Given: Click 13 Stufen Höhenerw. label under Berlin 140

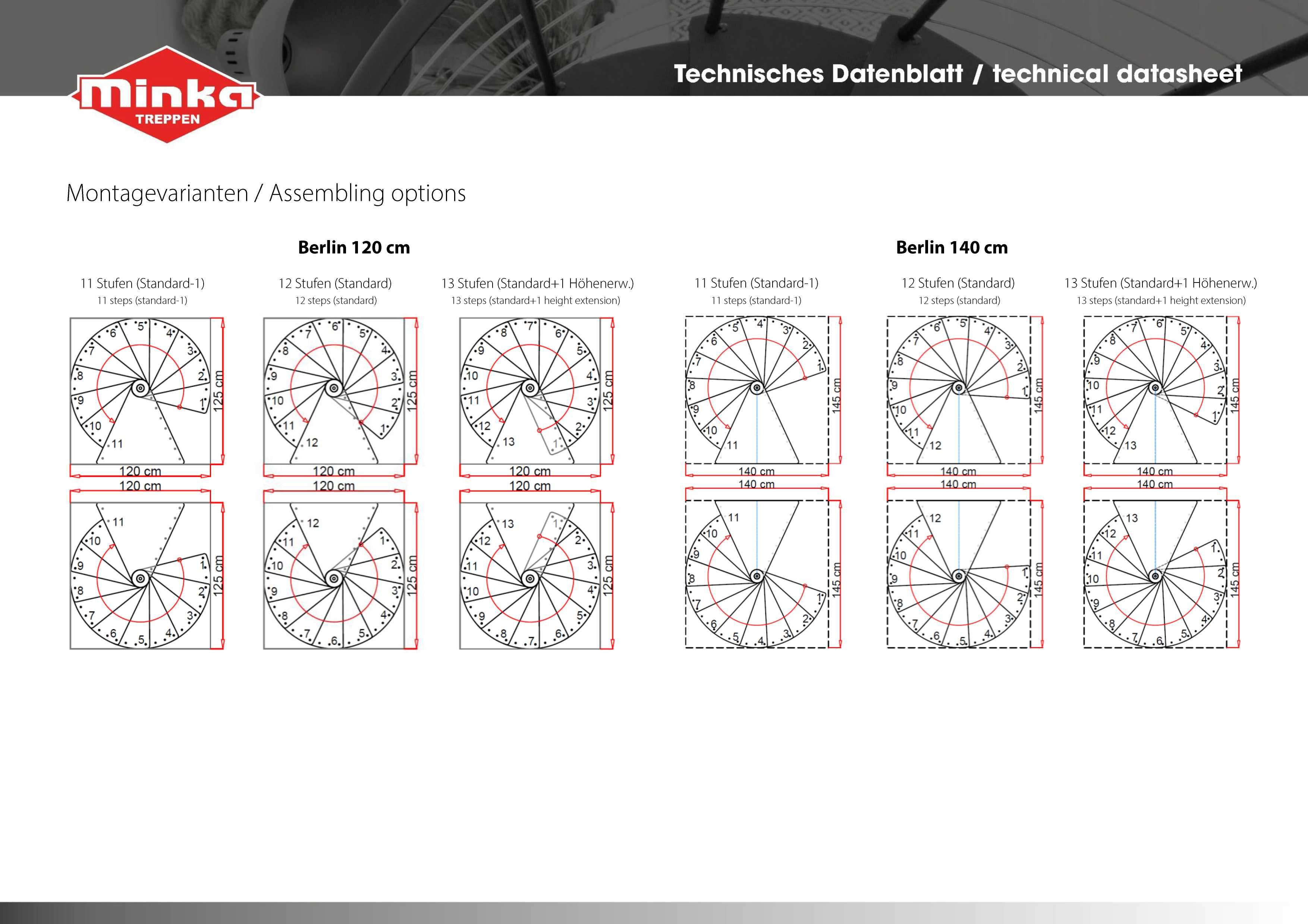Looking at the screenshot, I should point(1160,283).
